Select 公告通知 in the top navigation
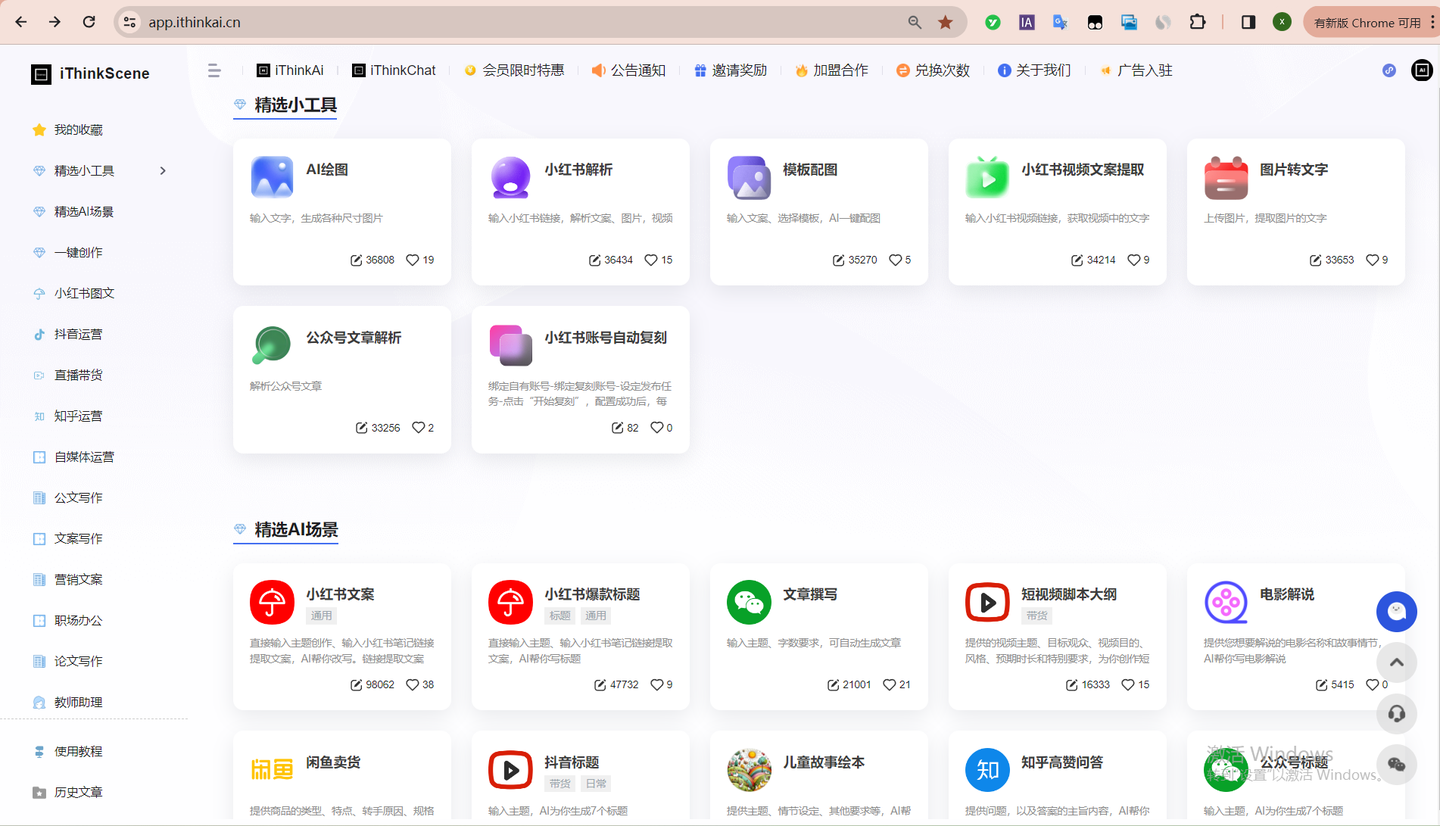The image size is (1440, 826). [629, 70]
